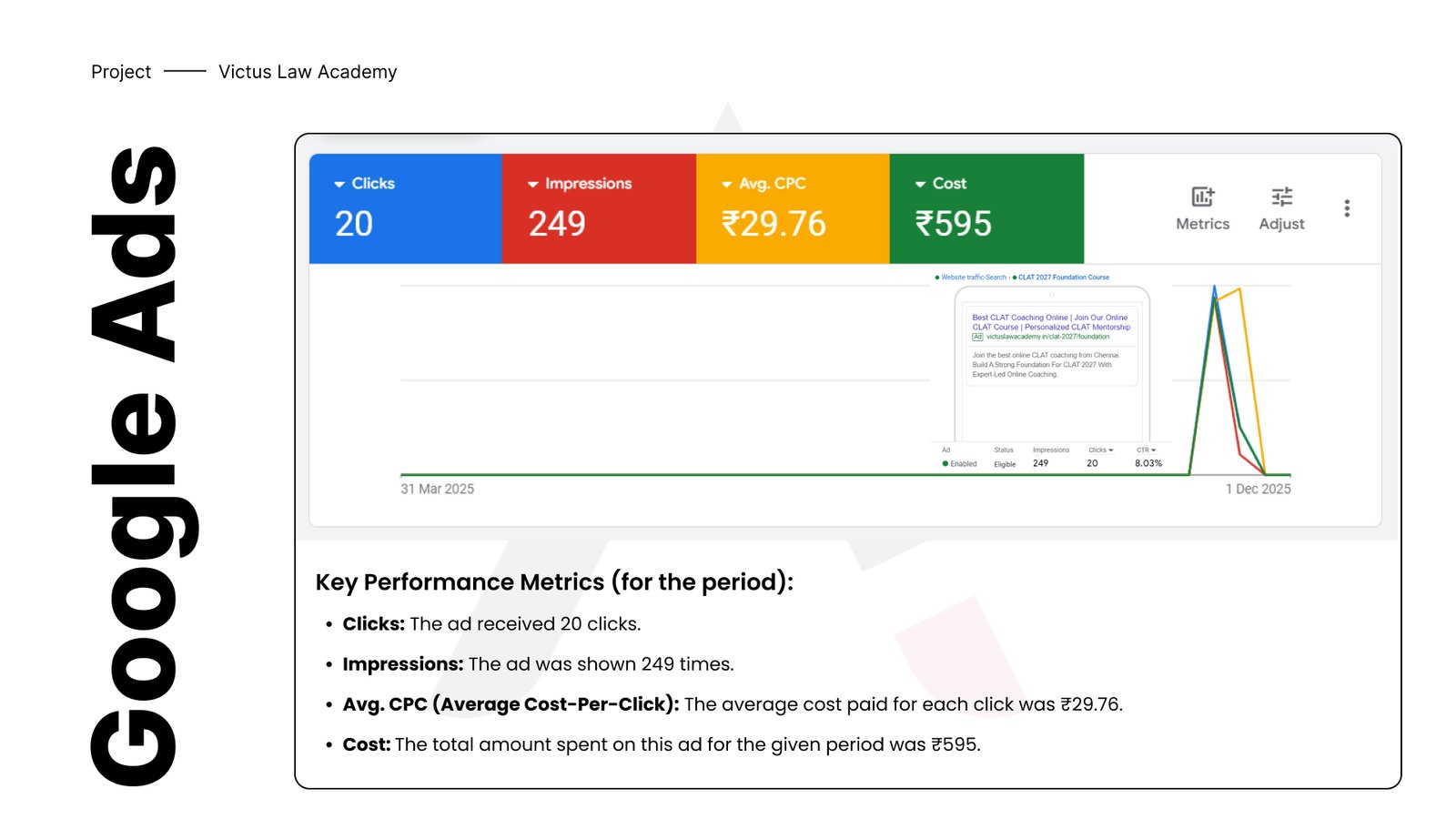Select the blue Clicks scorecard tile

406,208
